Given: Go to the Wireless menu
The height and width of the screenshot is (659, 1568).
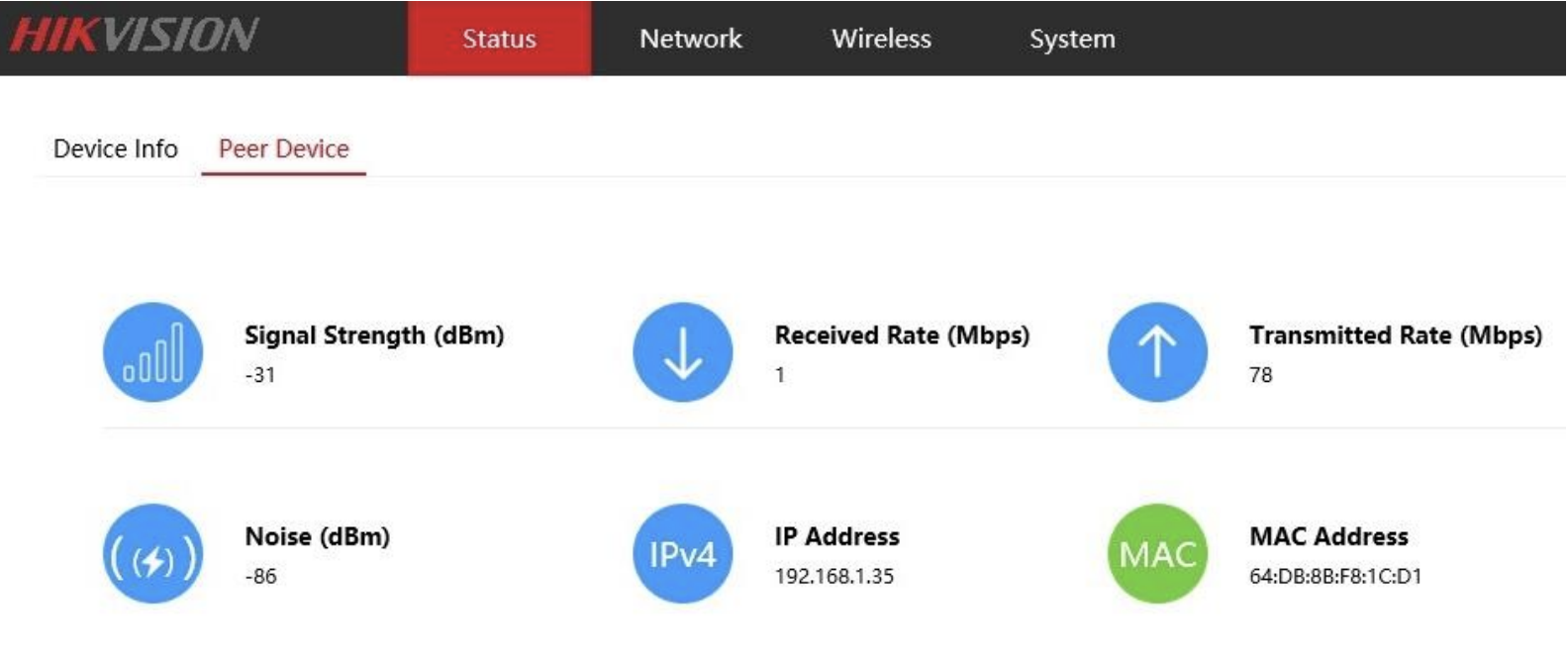Looking at the screenshot, I should tap(881, 39).
